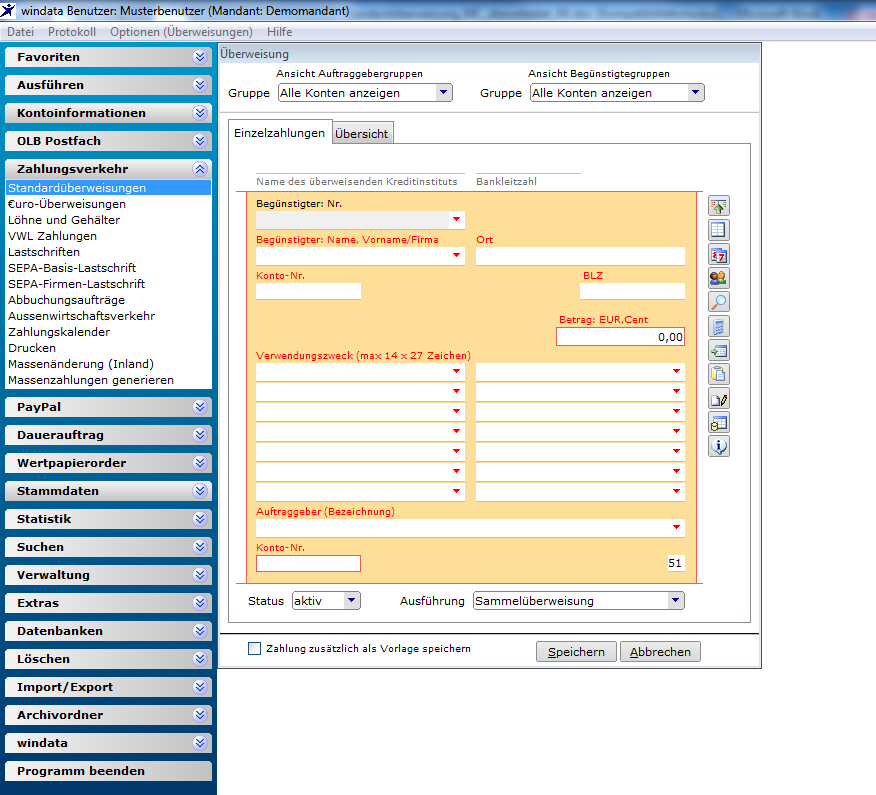Click the table grid toolbar icon
The height and width of the screenshot is (795, 876).
(x=718, y=230)
